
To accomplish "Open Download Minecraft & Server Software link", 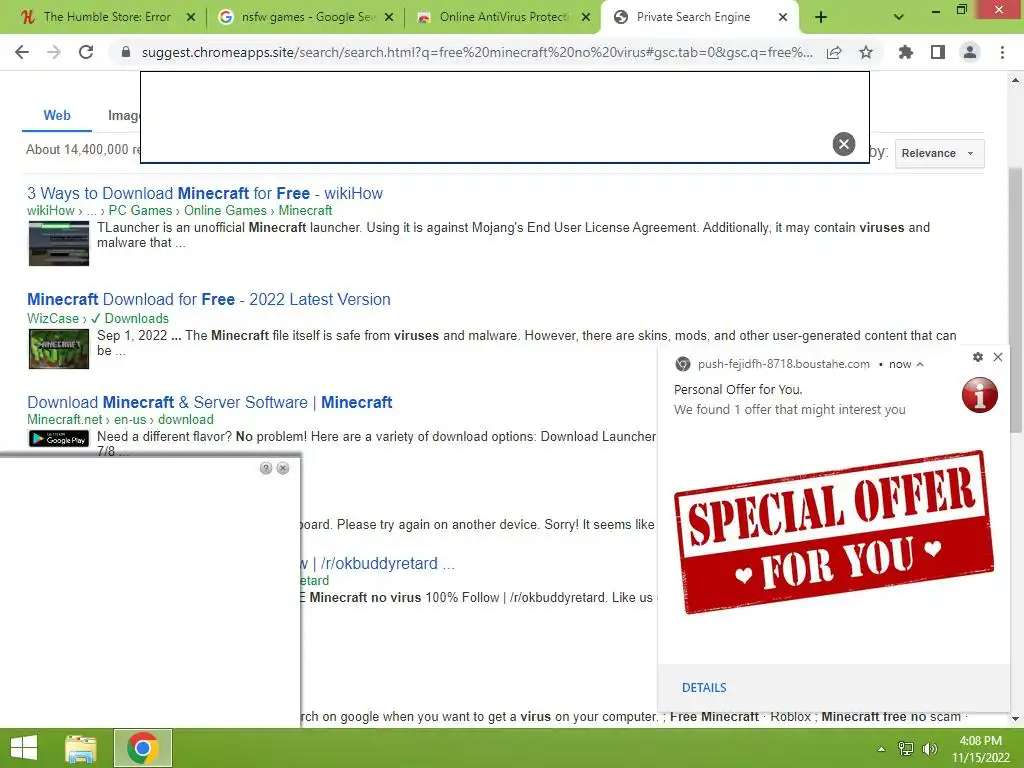I will [x=210, y=402].
